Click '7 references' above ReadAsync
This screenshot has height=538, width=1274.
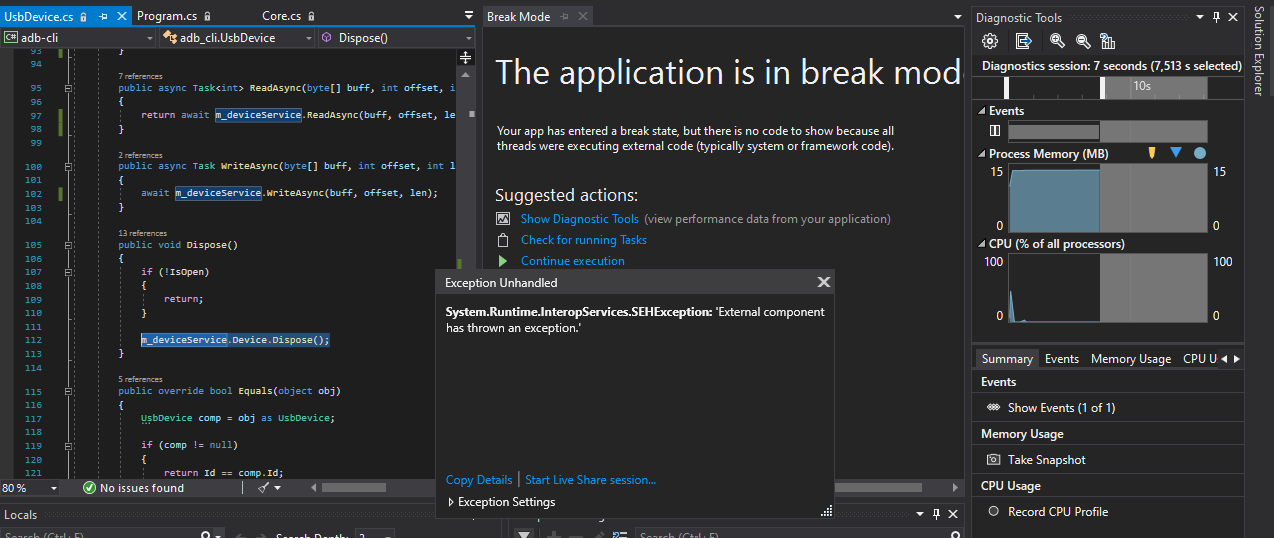click(x=140, y=77)
